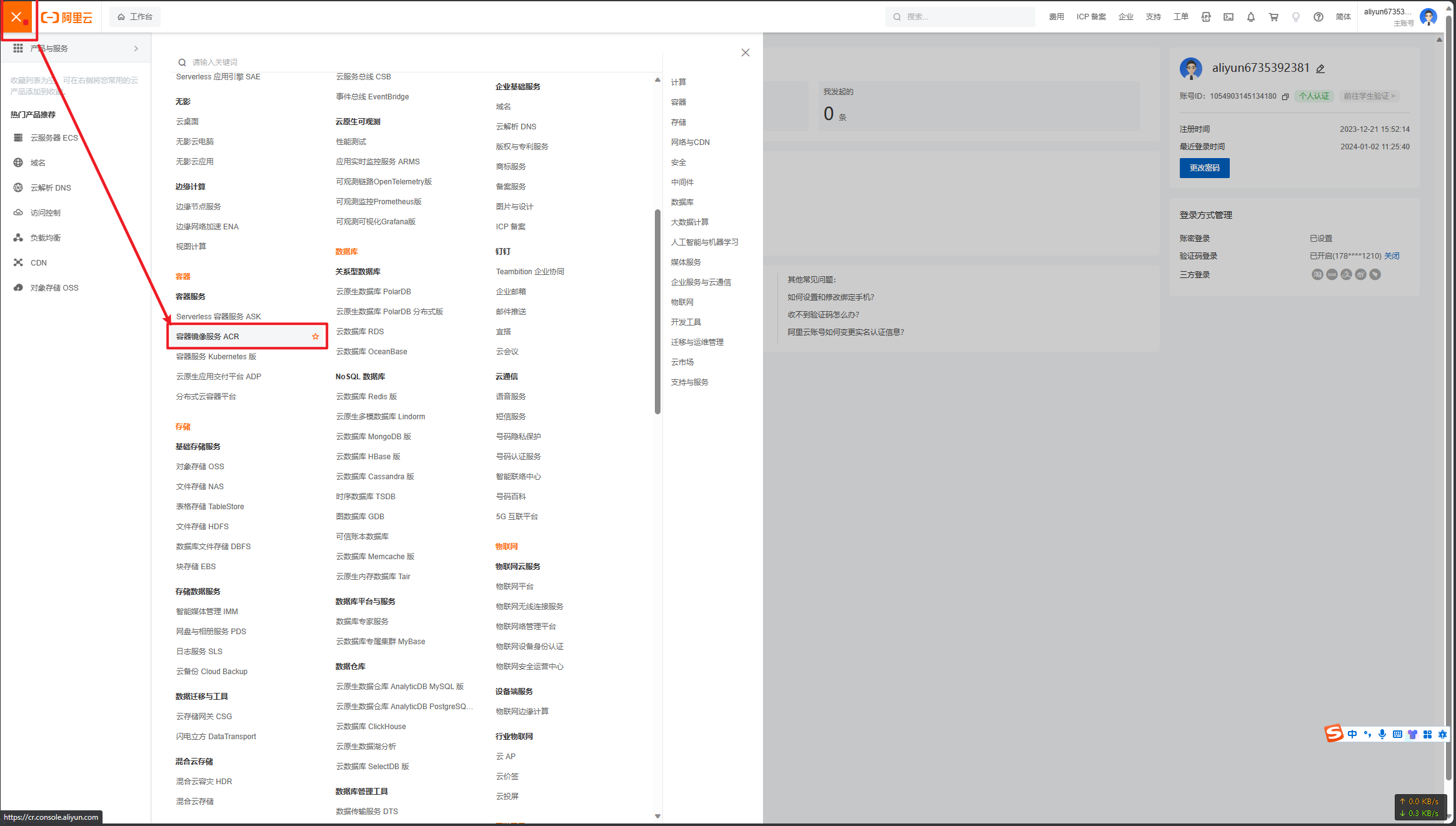This screenshot has width=1456, height=826.
Task: Open the Cloud Shell terminal icon
Action: point(1228,17)
